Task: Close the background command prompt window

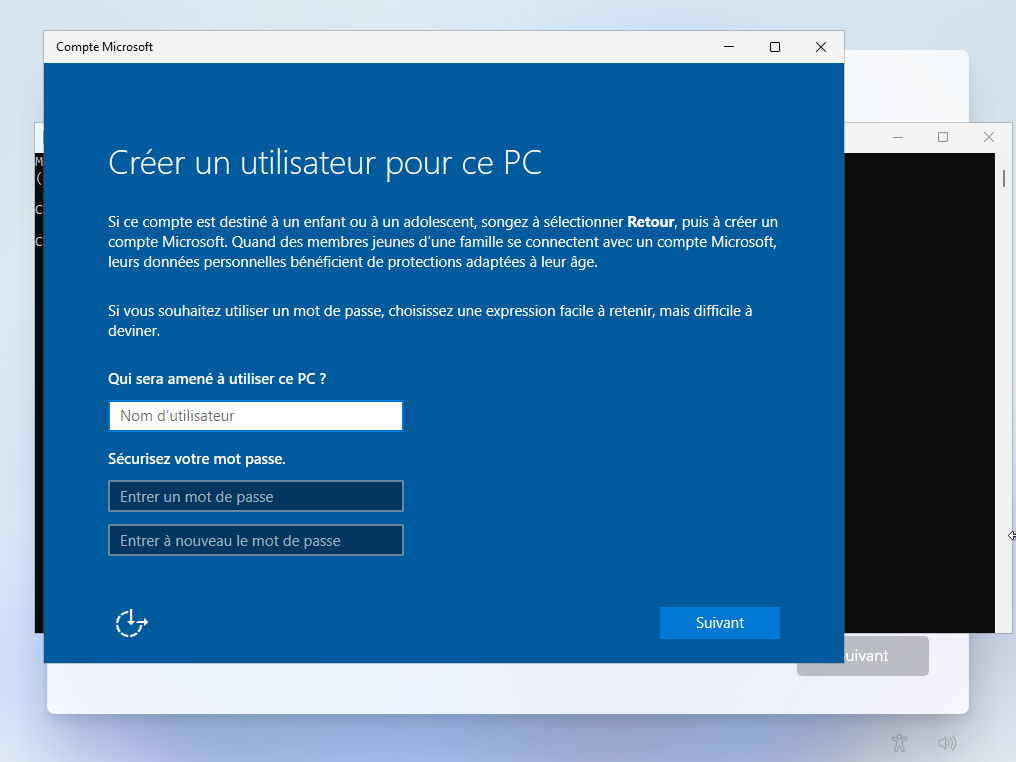Action: [988, 137]
